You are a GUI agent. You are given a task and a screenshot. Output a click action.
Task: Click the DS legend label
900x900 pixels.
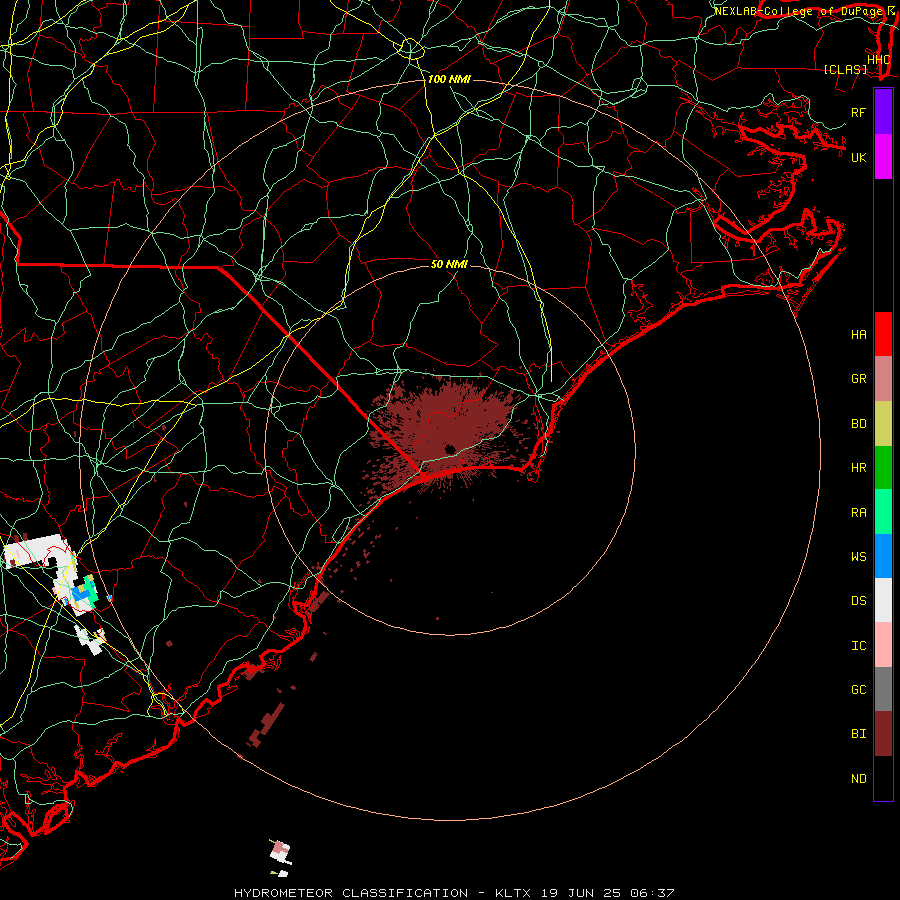858,601
